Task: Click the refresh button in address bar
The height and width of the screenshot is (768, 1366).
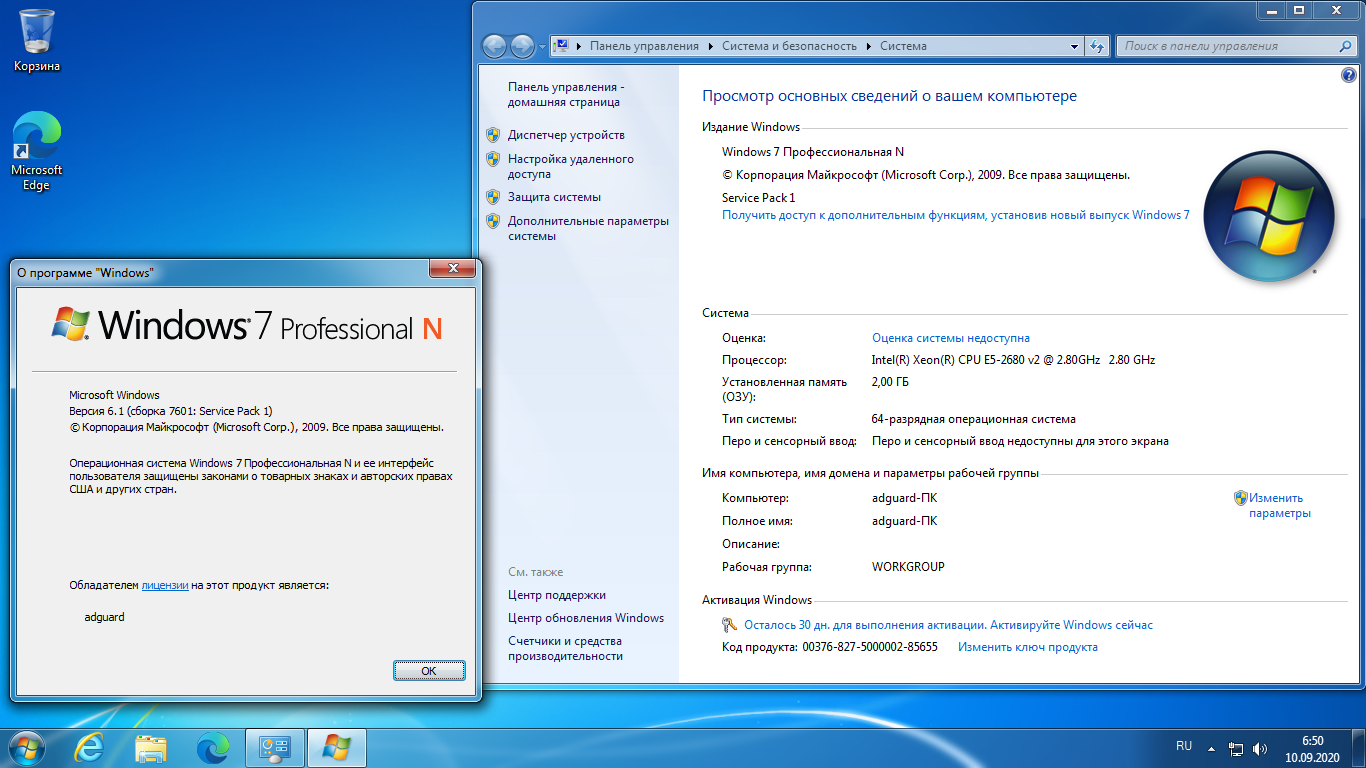Action: [1097, 46]
